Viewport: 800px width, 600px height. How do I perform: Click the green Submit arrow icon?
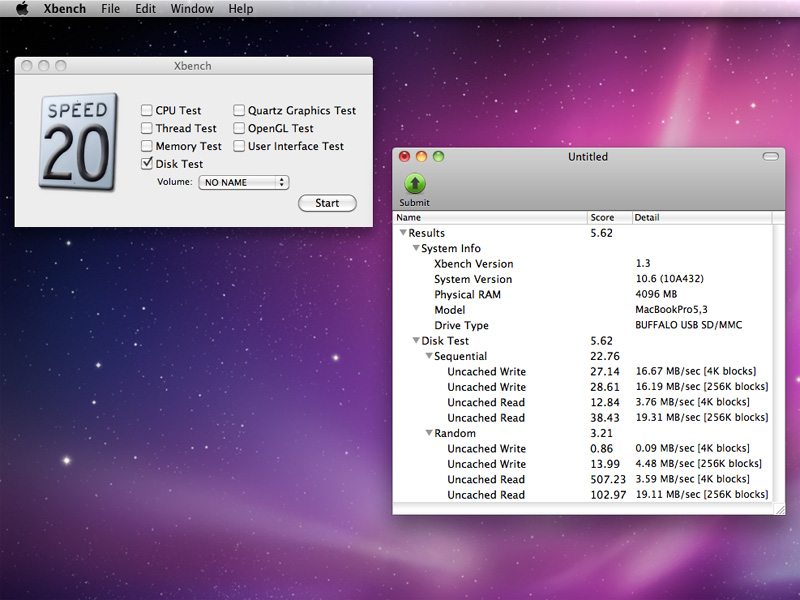coord(415,184)
